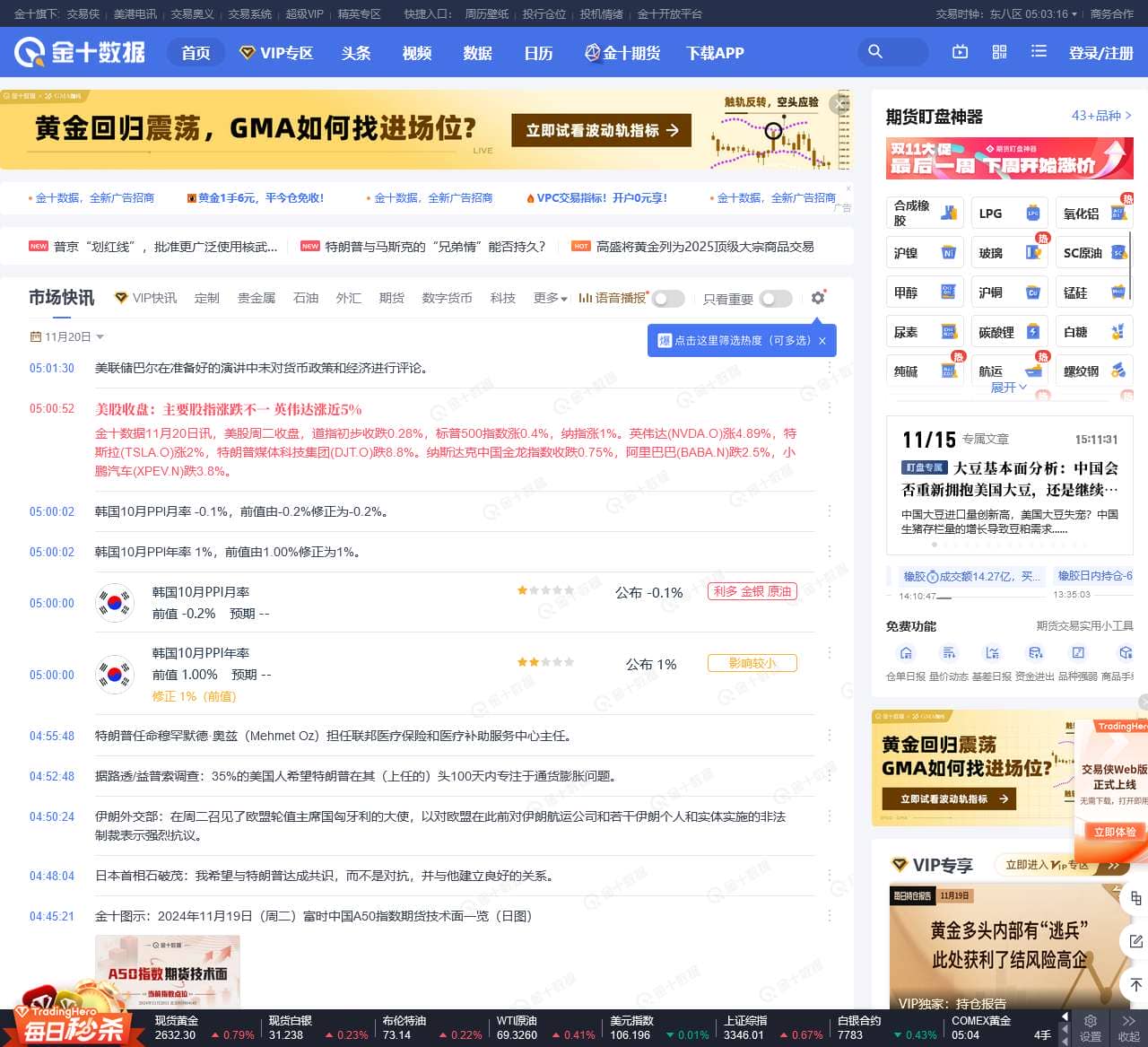Select the SC原油 futures tile
Image resolution: width=1148 pixels, height=1047 pixels.
[x=1094, y=253]
